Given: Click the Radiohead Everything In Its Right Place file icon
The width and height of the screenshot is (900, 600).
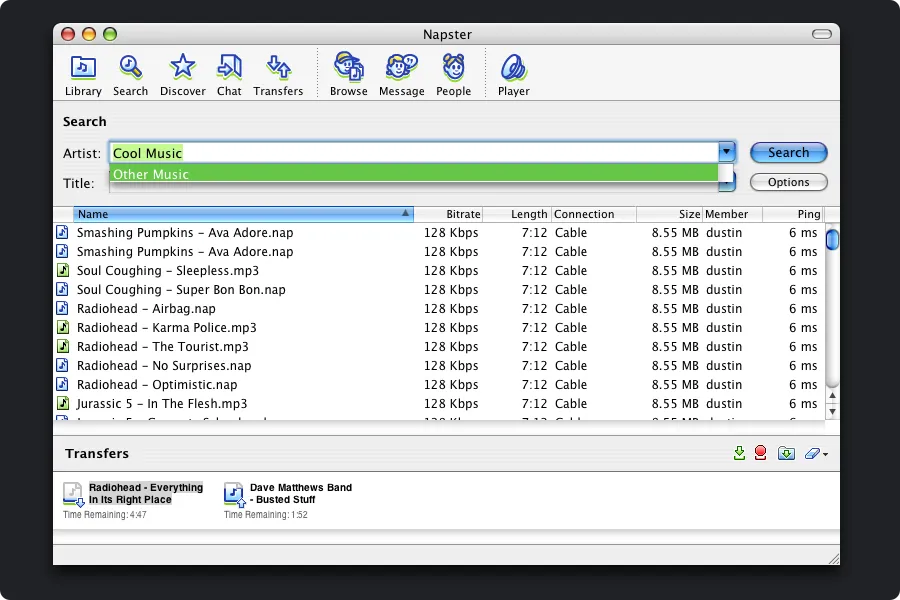Looking at the screenshot, I should [x=73, y=495].
